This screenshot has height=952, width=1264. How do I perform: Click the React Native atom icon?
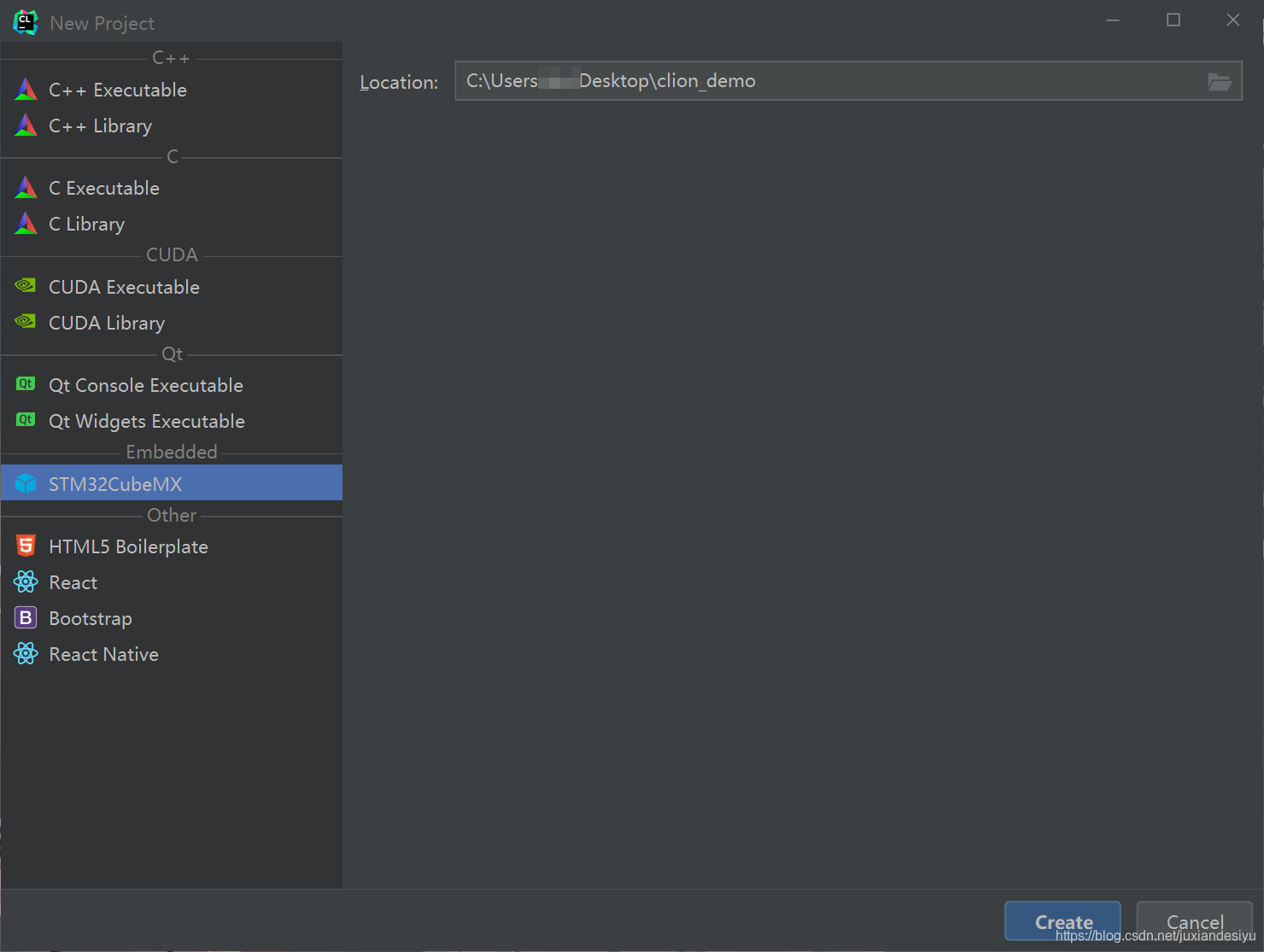click(x=26, y=654)
